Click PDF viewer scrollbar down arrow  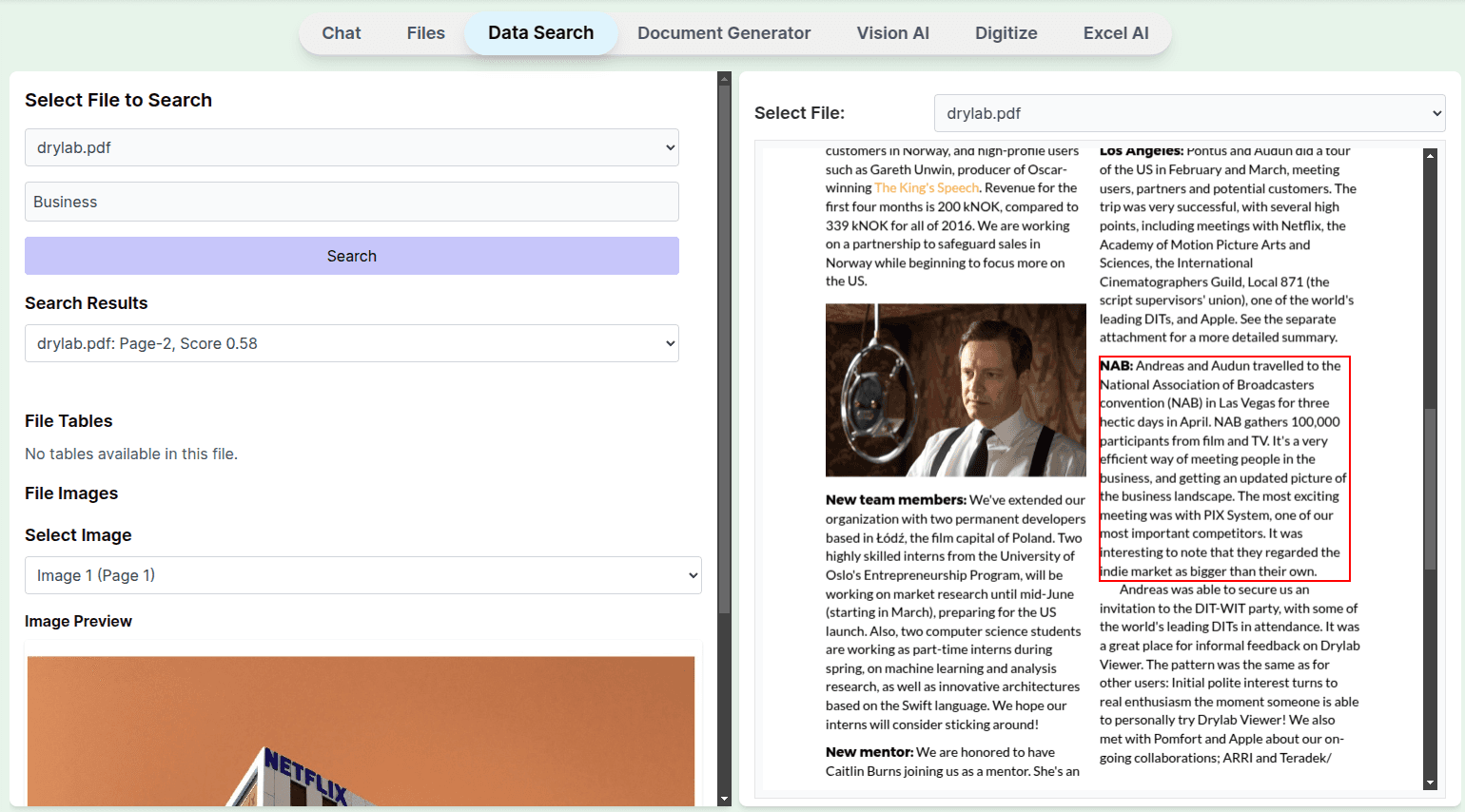pyautogui.click(x=1430, y=783)
